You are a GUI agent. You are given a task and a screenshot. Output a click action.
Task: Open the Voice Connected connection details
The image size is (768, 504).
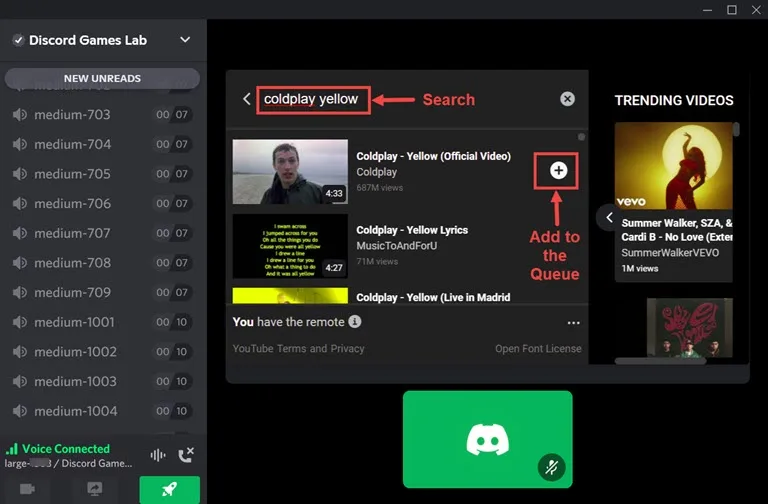66,449
